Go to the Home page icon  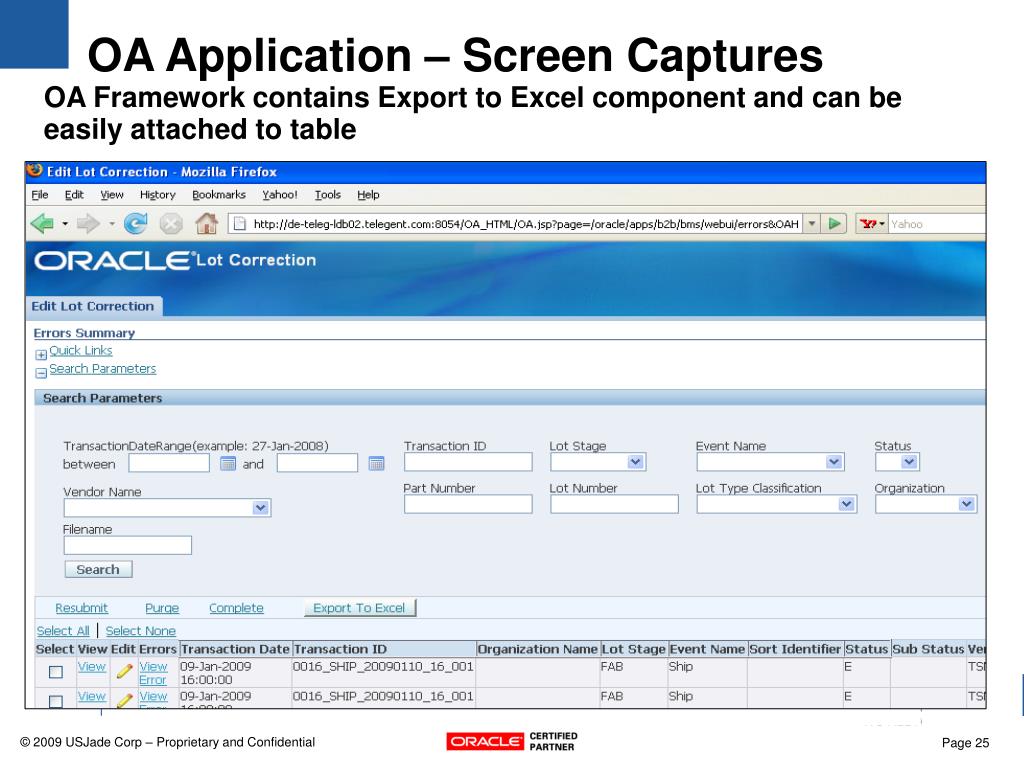pos(206,223)
